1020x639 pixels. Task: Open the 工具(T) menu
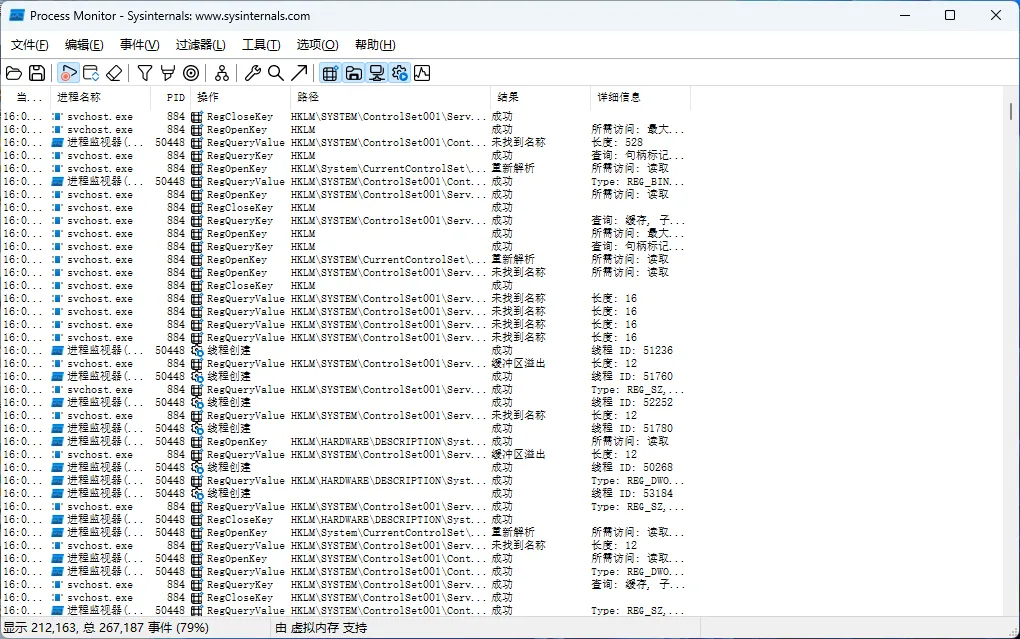pos(261,45)
